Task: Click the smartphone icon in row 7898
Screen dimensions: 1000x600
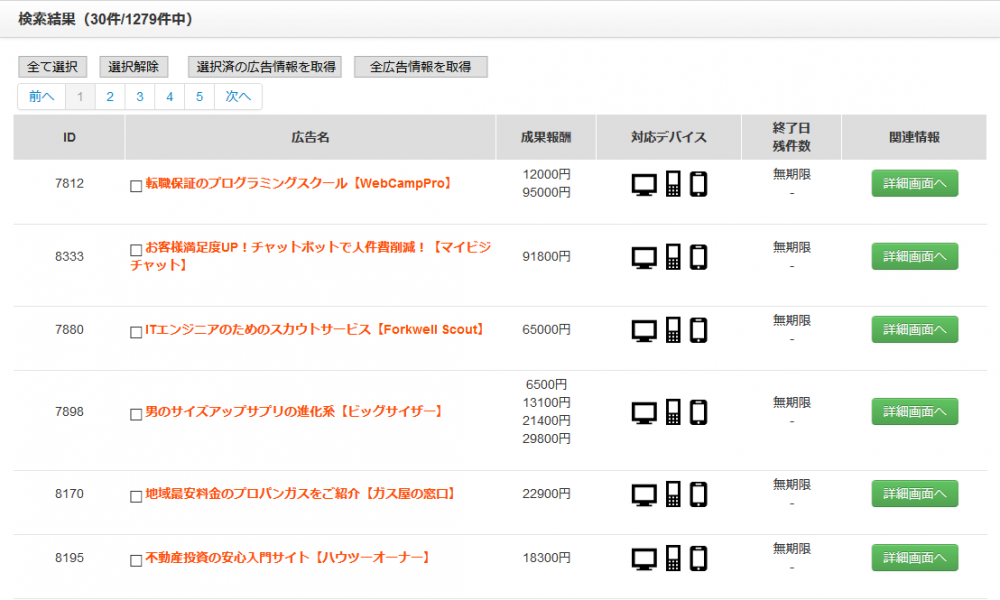Action: tap(698, 413)
